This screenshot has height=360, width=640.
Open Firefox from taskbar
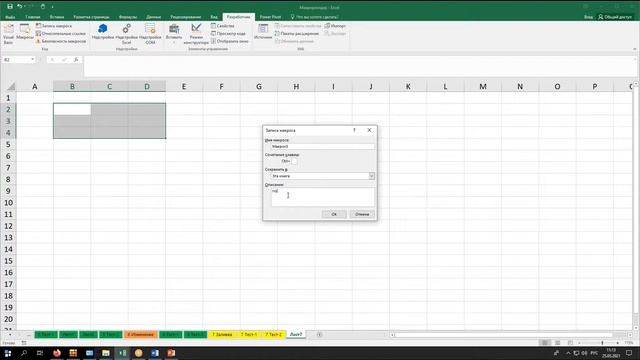coord(57,353)
